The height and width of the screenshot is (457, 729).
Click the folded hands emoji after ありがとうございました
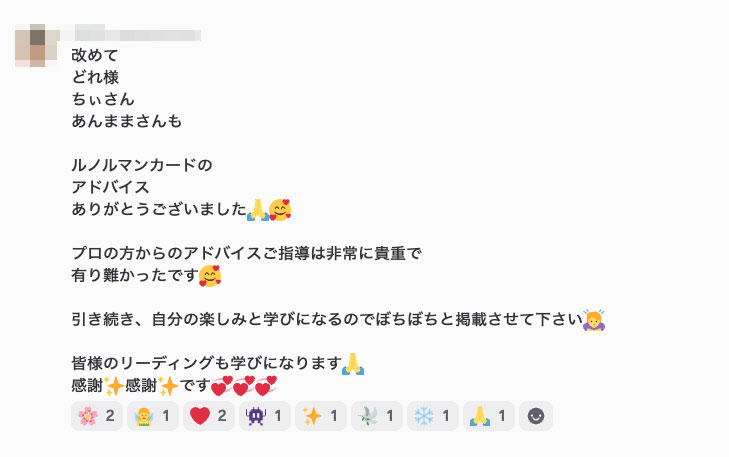click(258, 210)
